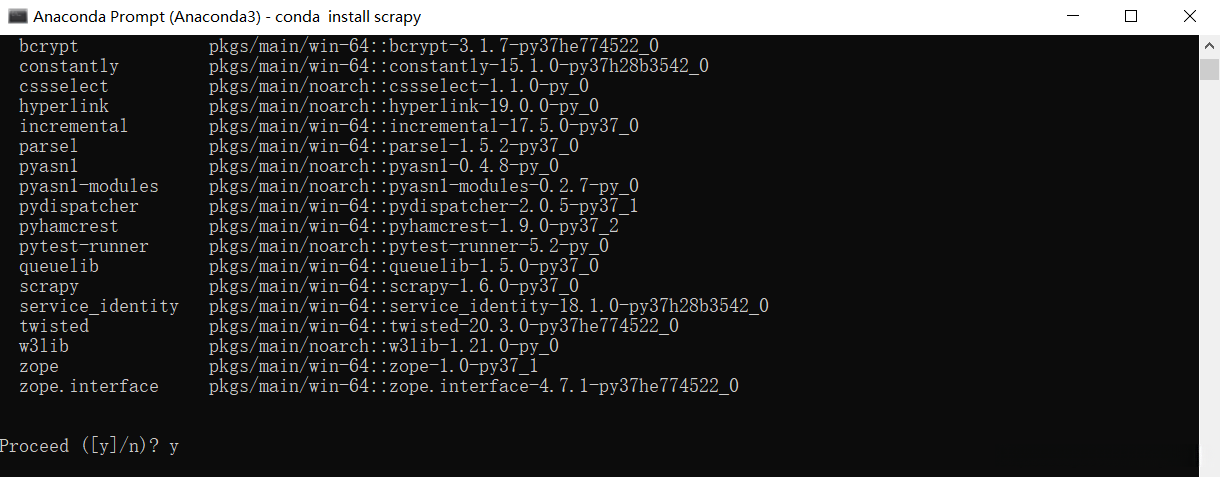
Task: Click the 'bcrypt' package name
Action: tap(49, 46)
